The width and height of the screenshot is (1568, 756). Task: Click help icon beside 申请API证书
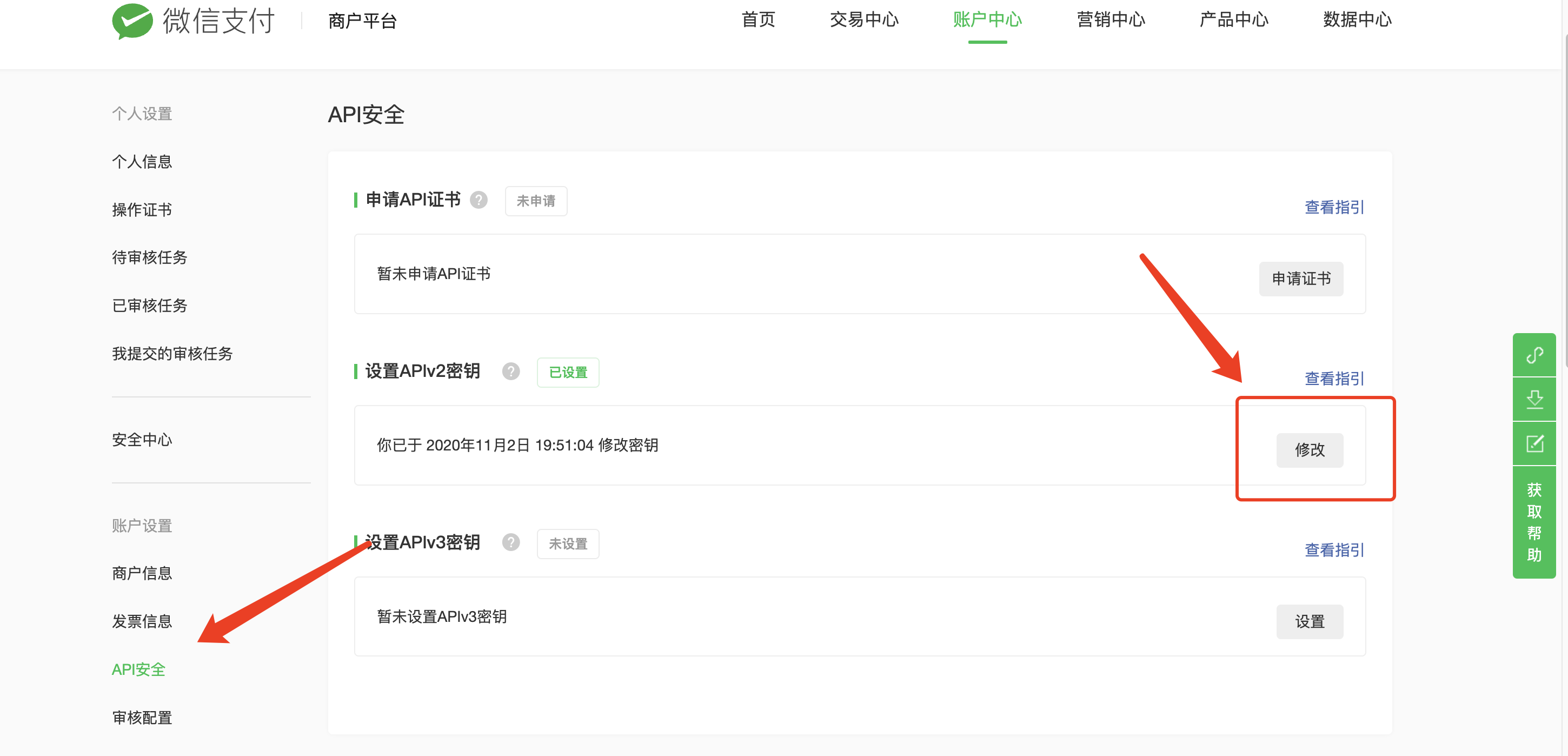[x=479, y=200]
